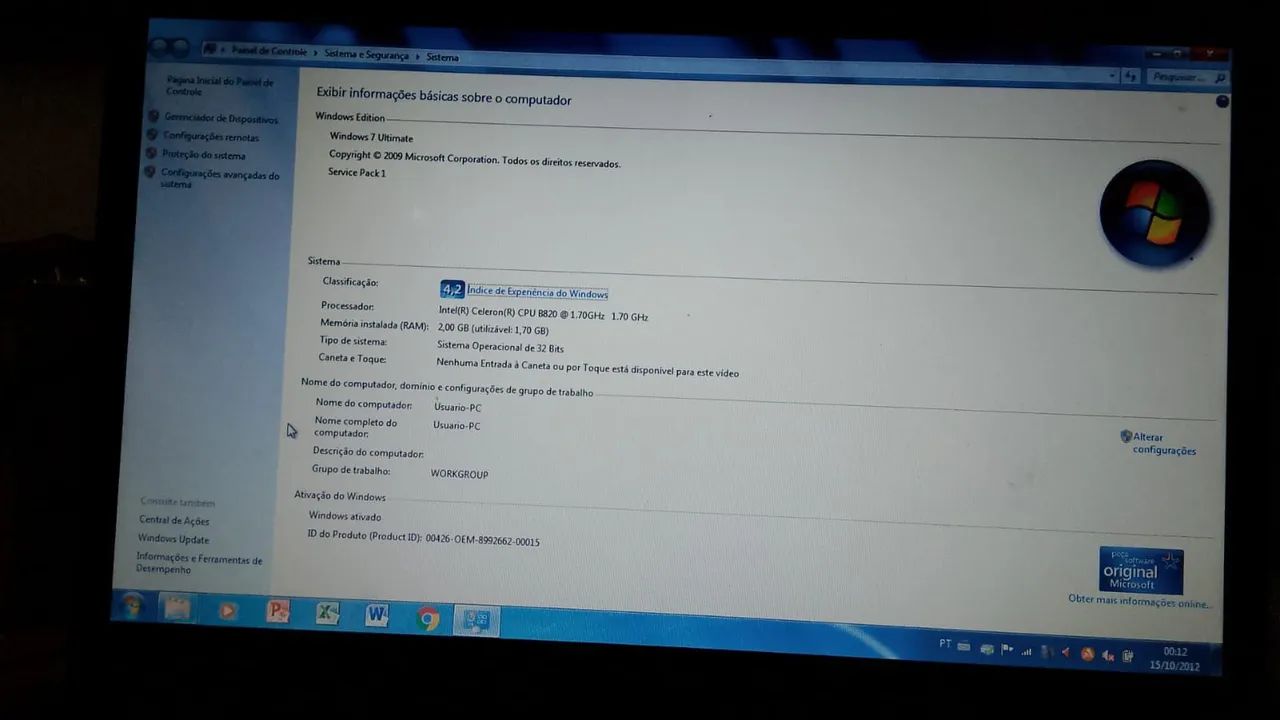Click the Windows Experience Index 4,2 badge
Screen dimensions: 1280x720
[x=452, y=289]
